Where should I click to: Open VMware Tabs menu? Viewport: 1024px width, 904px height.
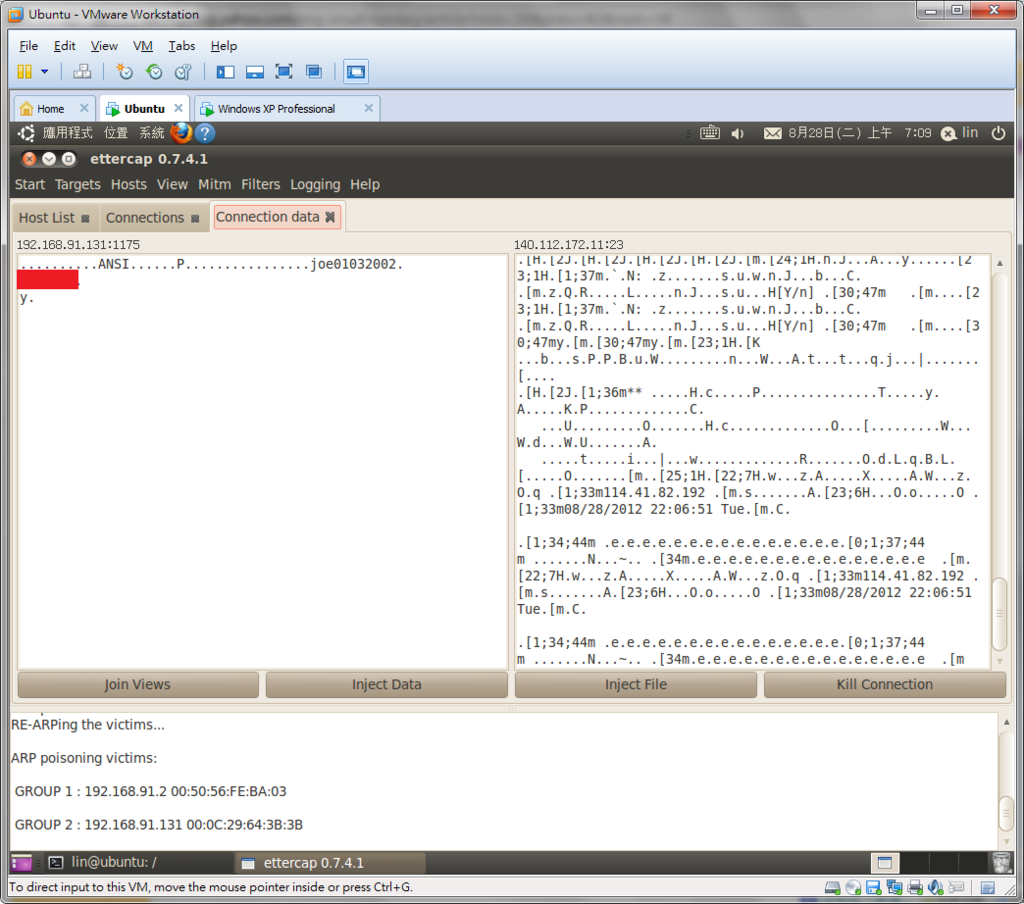[x=182, y=46]
